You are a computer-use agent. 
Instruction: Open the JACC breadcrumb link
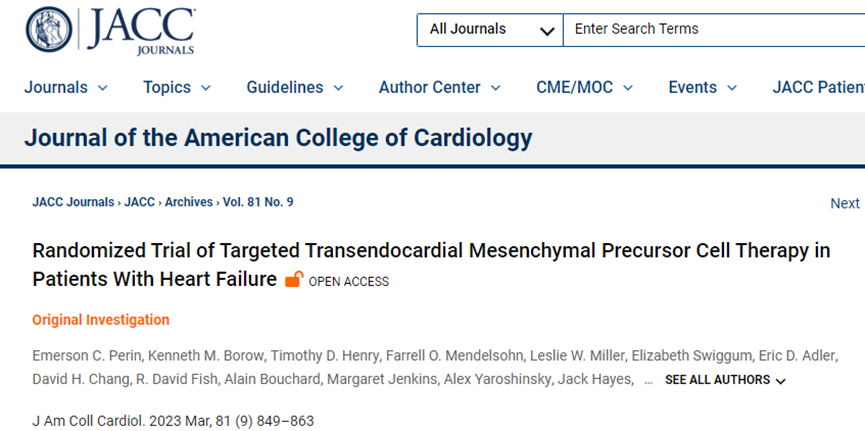coord(140,202)
